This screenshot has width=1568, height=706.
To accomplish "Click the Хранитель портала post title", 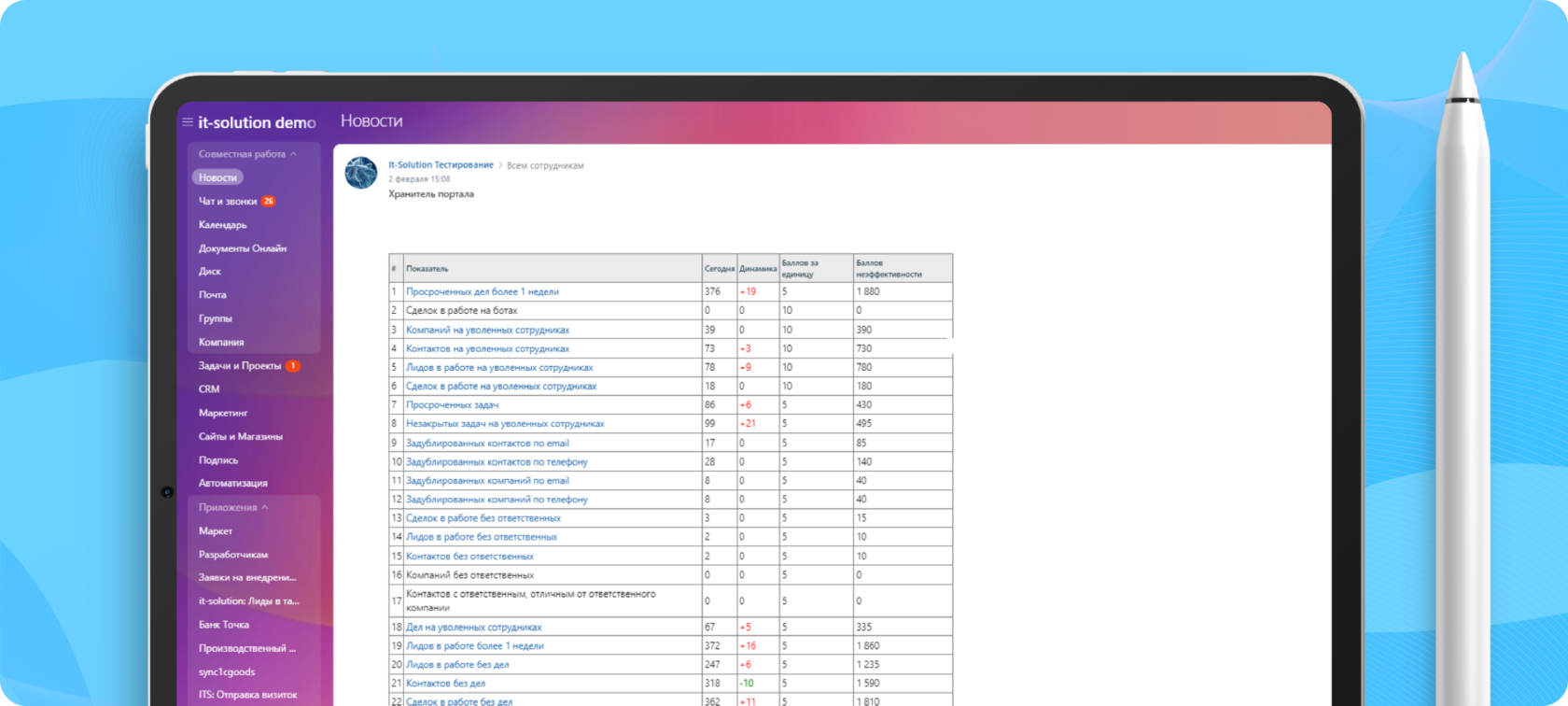I will point(431,194).
